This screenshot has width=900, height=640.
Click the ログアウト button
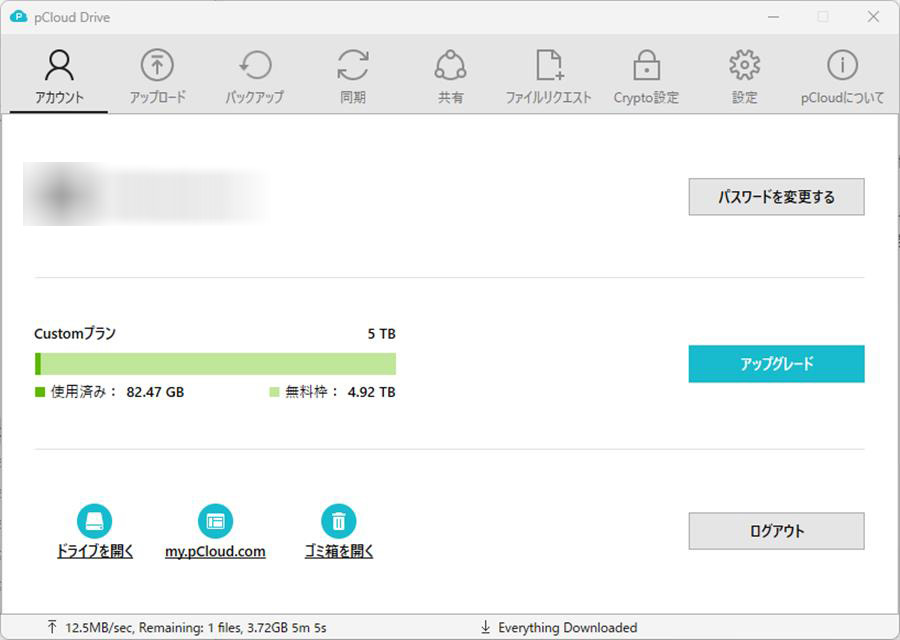point(776,531)
